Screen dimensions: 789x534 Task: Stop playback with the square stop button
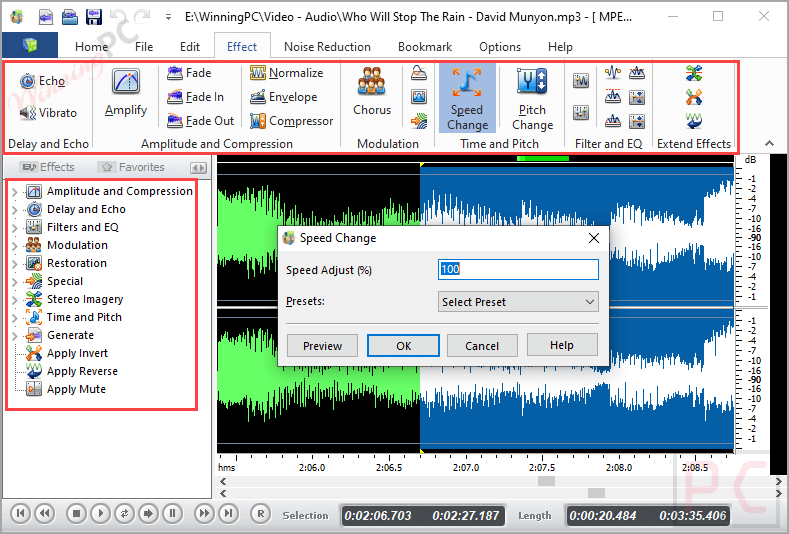pyautogui.click(x=76, y=513)
